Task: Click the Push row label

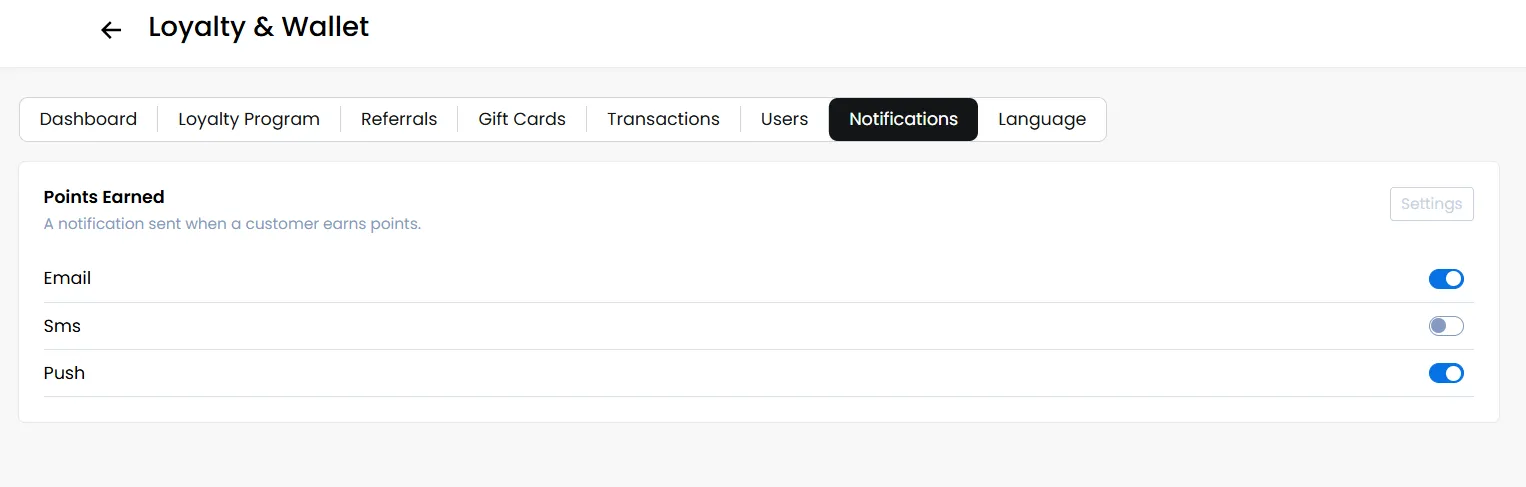Action: [64, 373]
